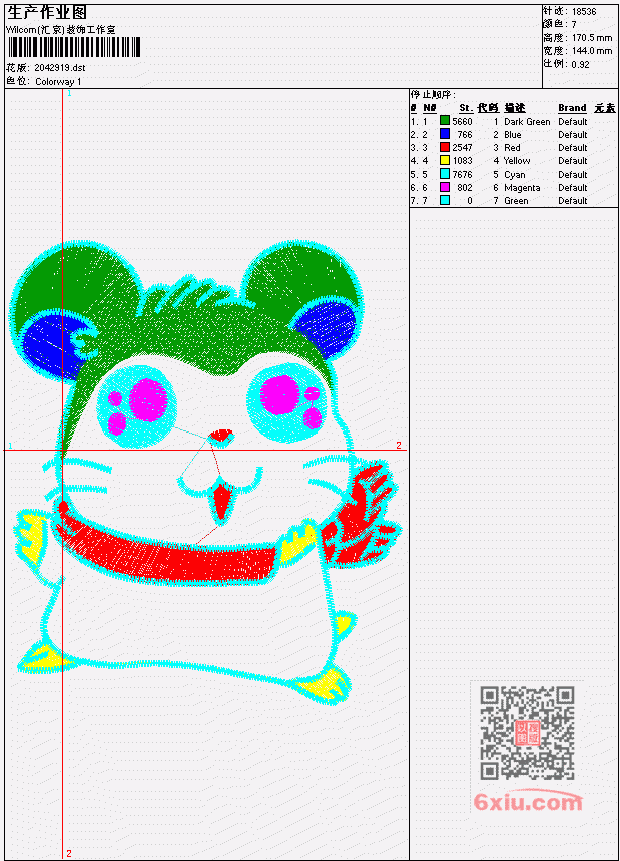
Task: Click 'Default' brand in Dark Green row
Action: tap(573, 121)
